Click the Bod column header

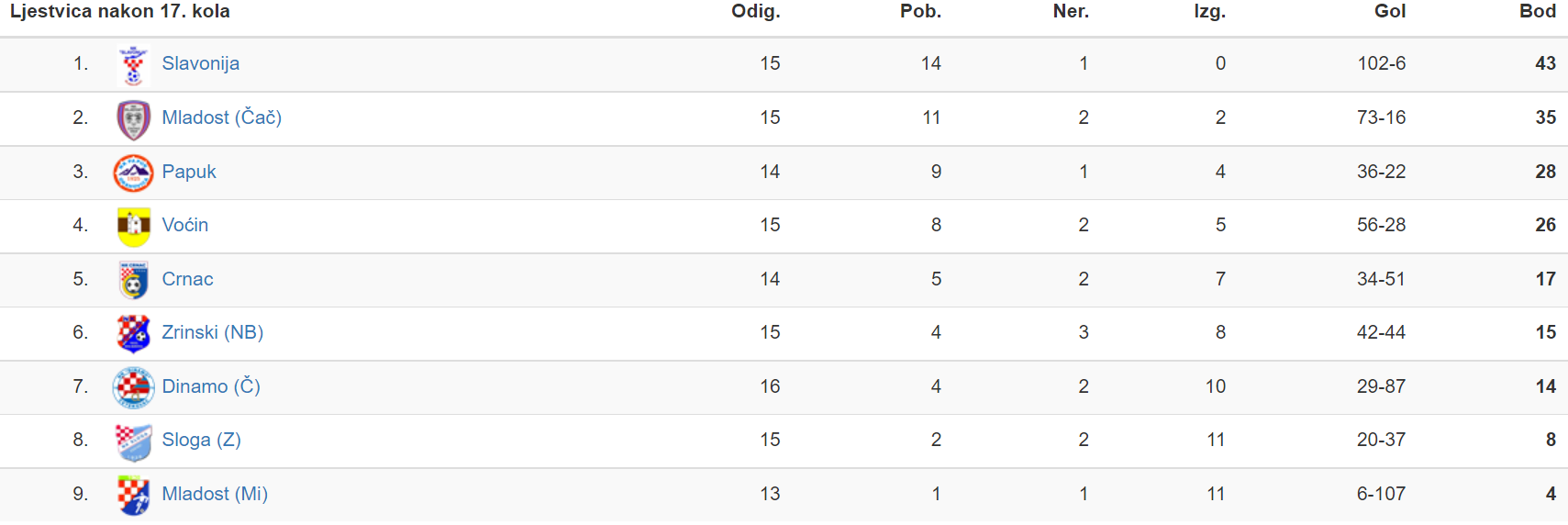click(x=1538, y=11)
